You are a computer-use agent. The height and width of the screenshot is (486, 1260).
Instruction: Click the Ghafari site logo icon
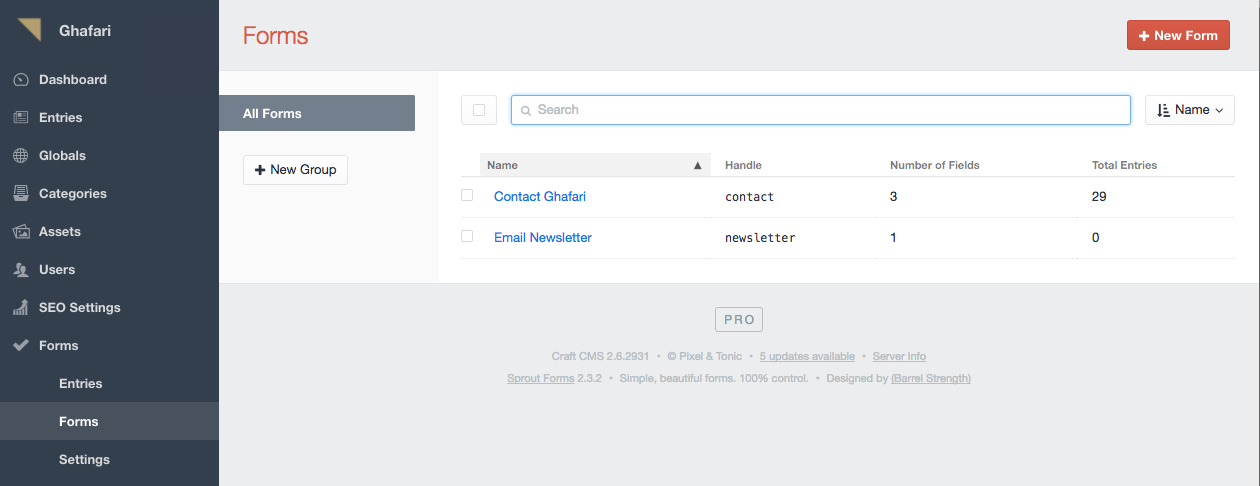point(29,30)
